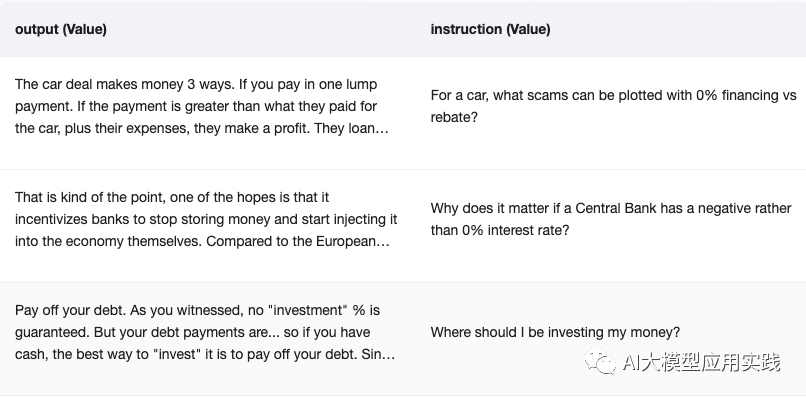Click the AI大模型应用实践 watermark text
The image size is (806, 397).
click(x=702, y=362)
